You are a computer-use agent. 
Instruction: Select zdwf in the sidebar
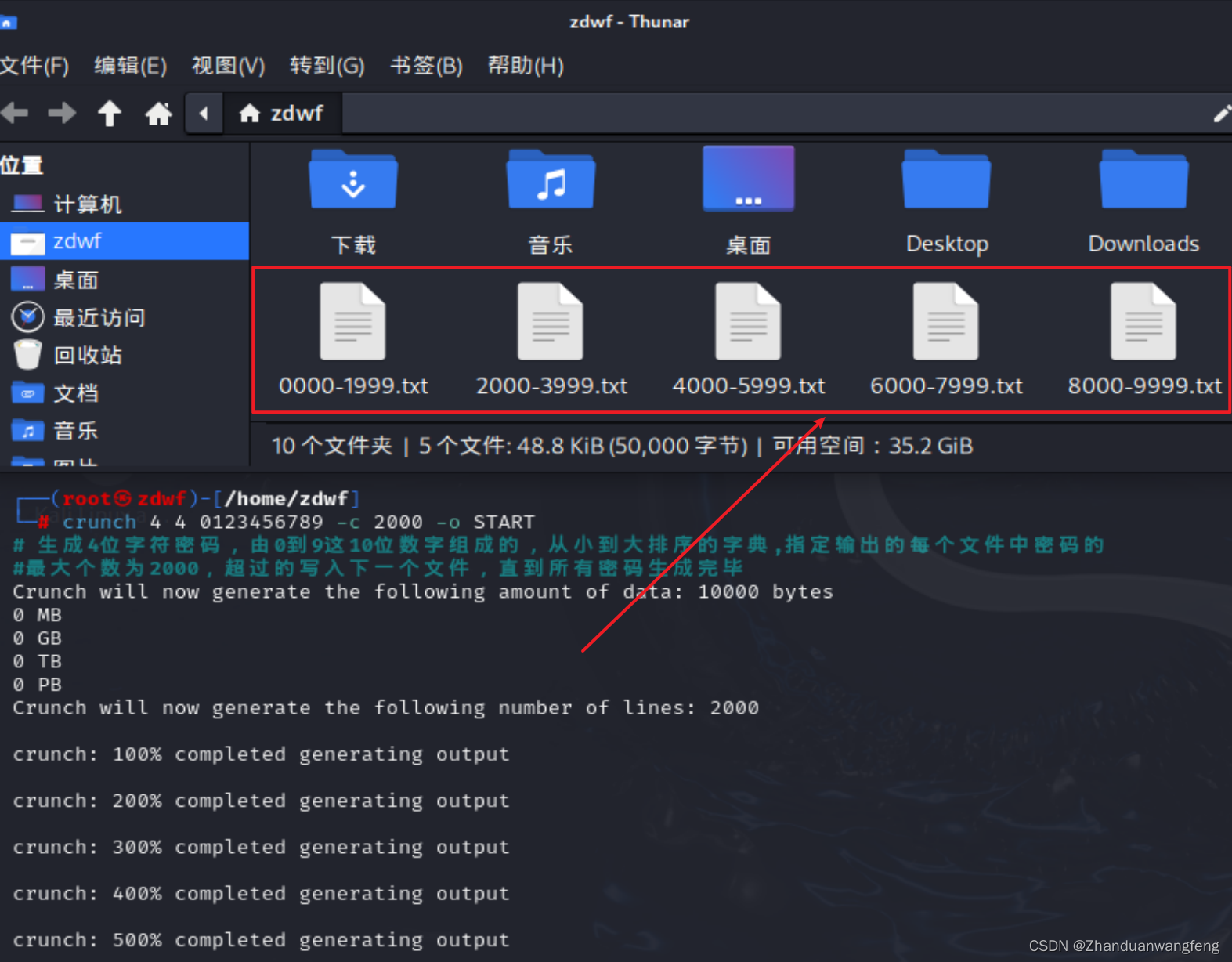tap(124, 241)
